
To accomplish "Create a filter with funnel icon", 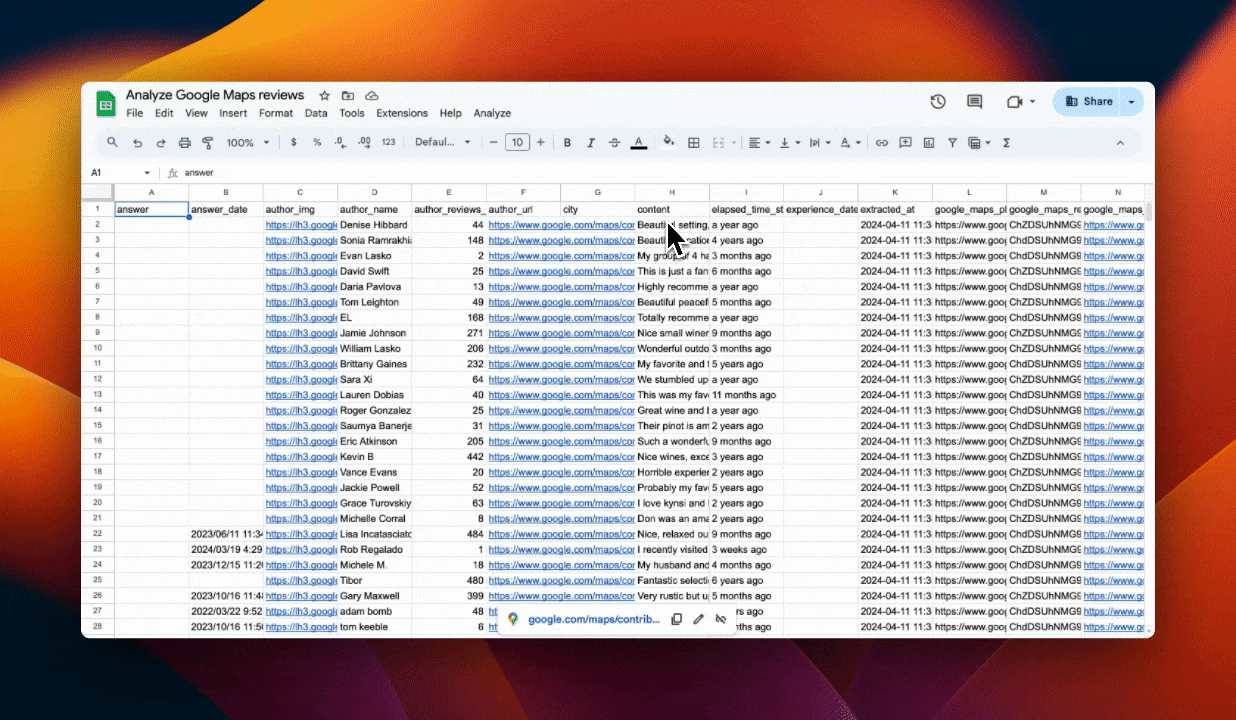I will [x=953, y=143].
